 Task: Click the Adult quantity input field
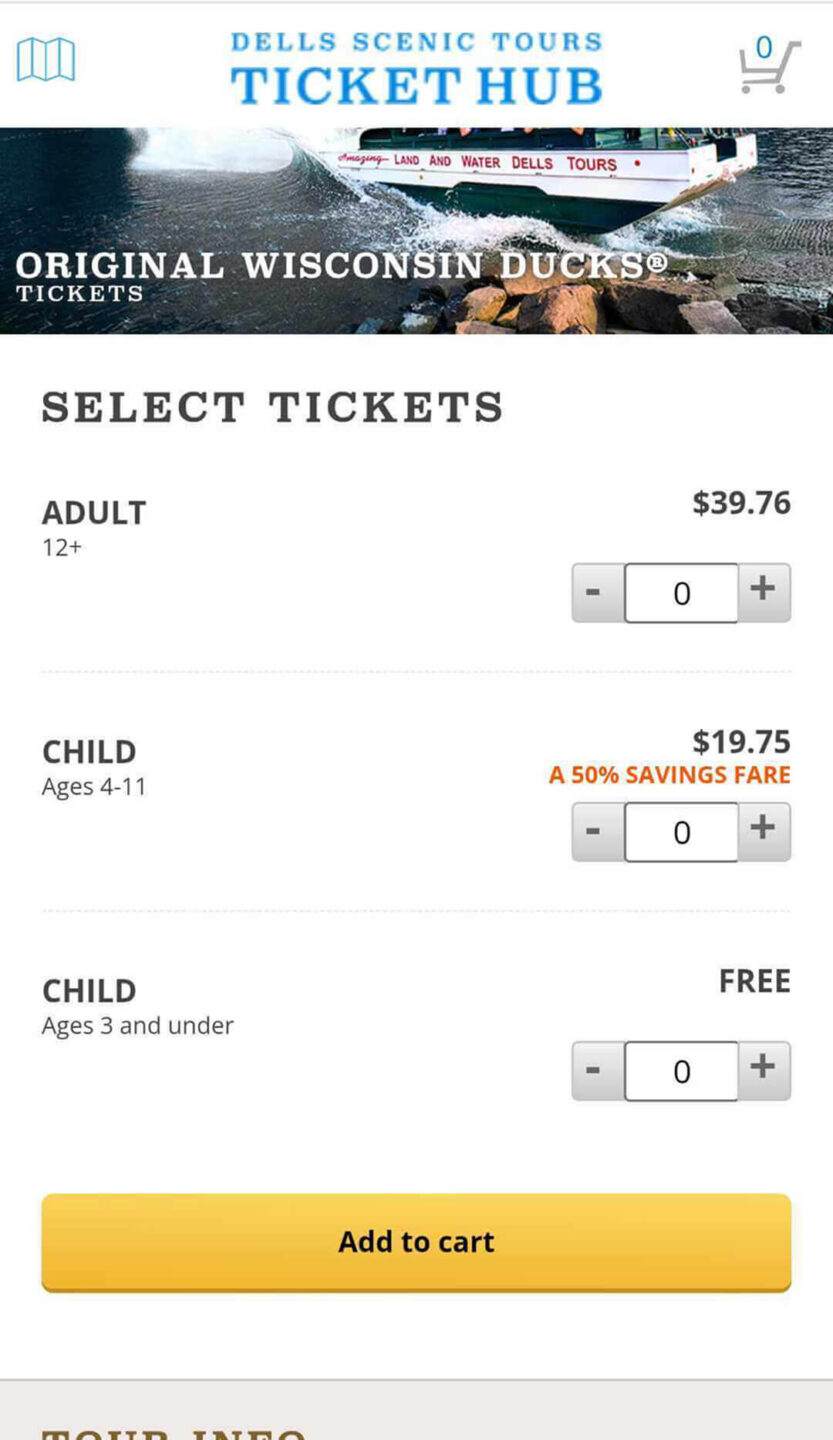(x=681, y=593)
